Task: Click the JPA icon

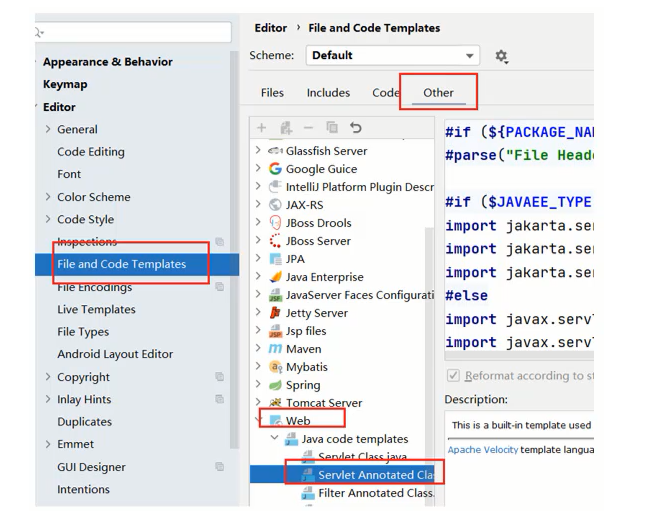Action: coord(275,259)
